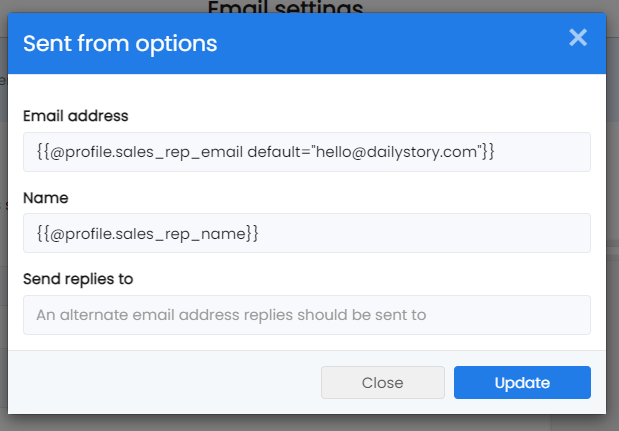Viewport: 619px width, 431px height.
Task: Click the "Sent from options" dialog title
Action: [x=120, y=43]
